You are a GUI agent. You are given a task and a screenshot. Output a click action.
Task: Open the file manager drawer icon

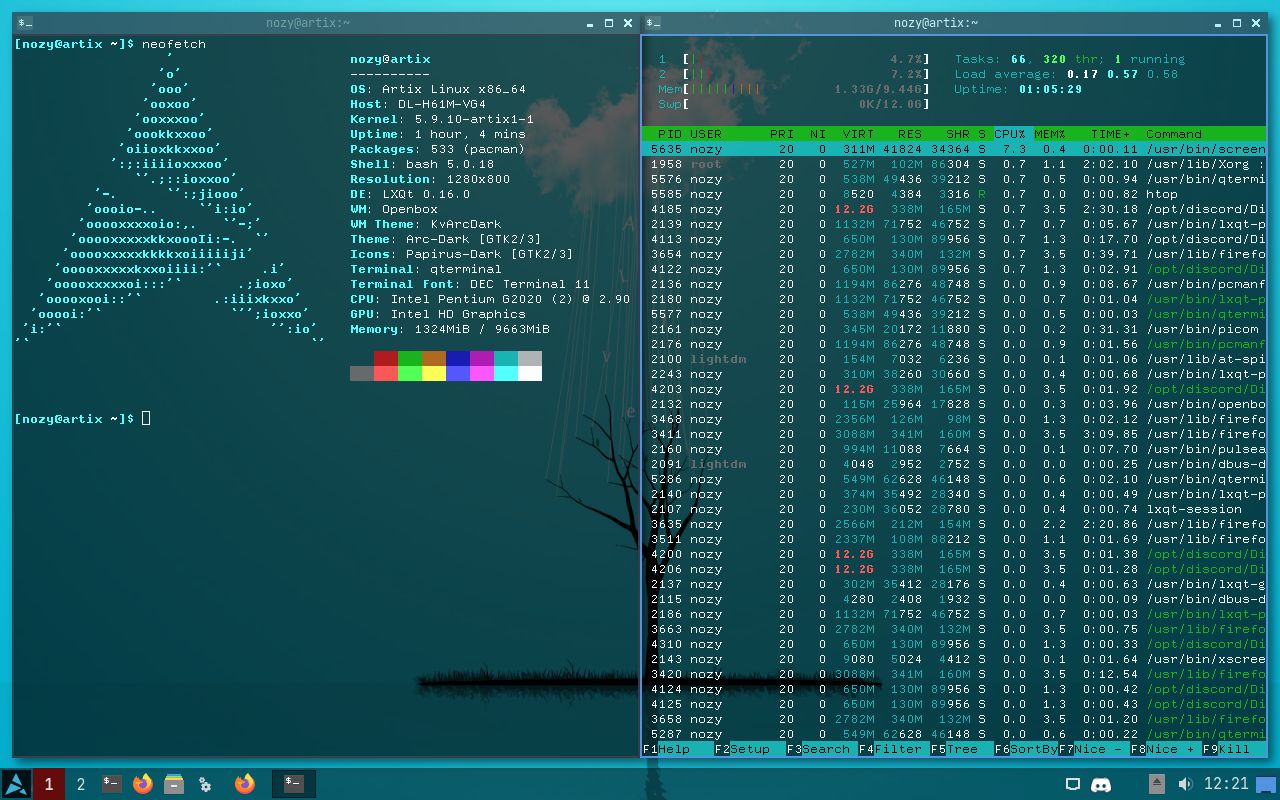coord(174,784)
